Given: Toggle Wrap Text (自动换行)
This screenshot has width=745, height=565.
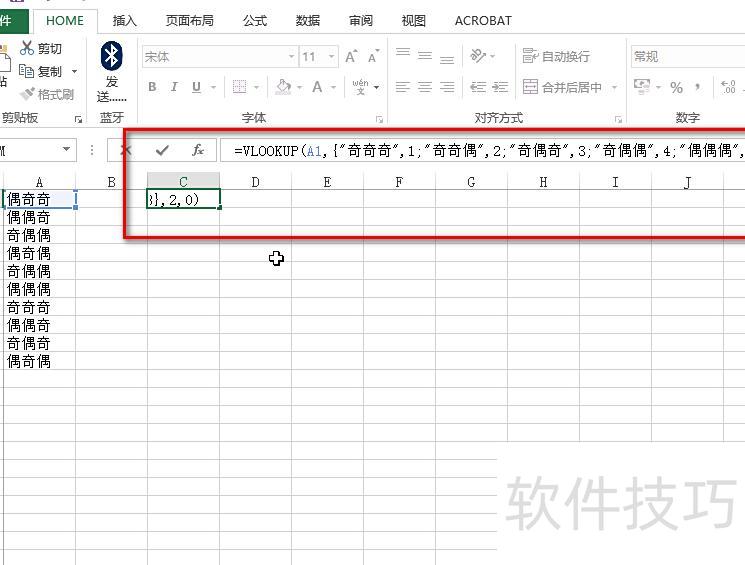Looking at the screenshot, I should click(x=556, y=56).
